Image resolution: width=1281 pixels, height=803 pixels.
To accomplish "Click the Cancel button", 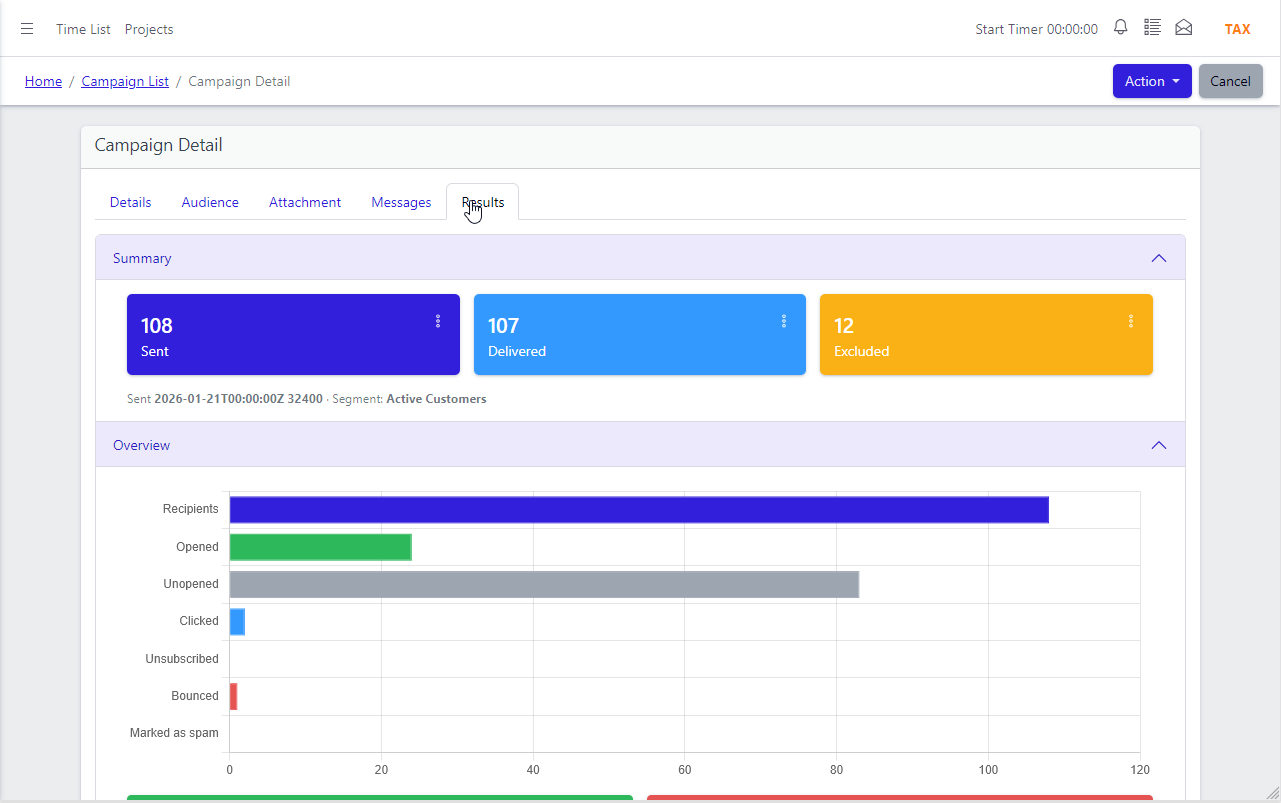I will [x=1231, y=81].
